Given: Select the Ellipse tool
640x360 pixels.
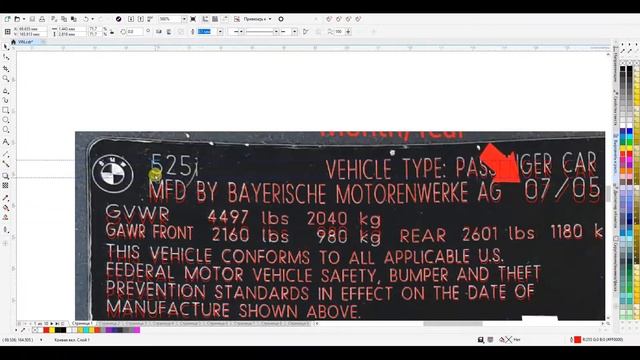Looking at the screenshot, I should (6, 120).
